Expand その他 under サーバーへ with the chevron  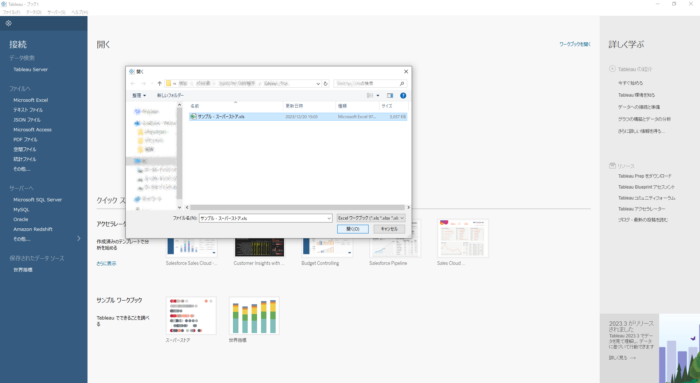pos(79,239)
